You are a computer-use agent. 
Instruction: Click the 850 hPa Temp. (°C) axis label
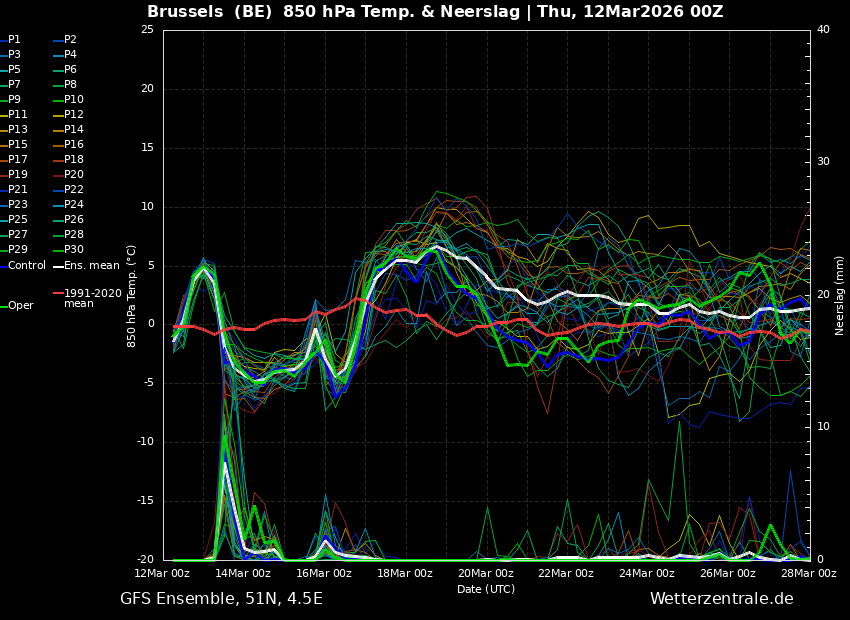pyautogui.click(x=132, y=295)
